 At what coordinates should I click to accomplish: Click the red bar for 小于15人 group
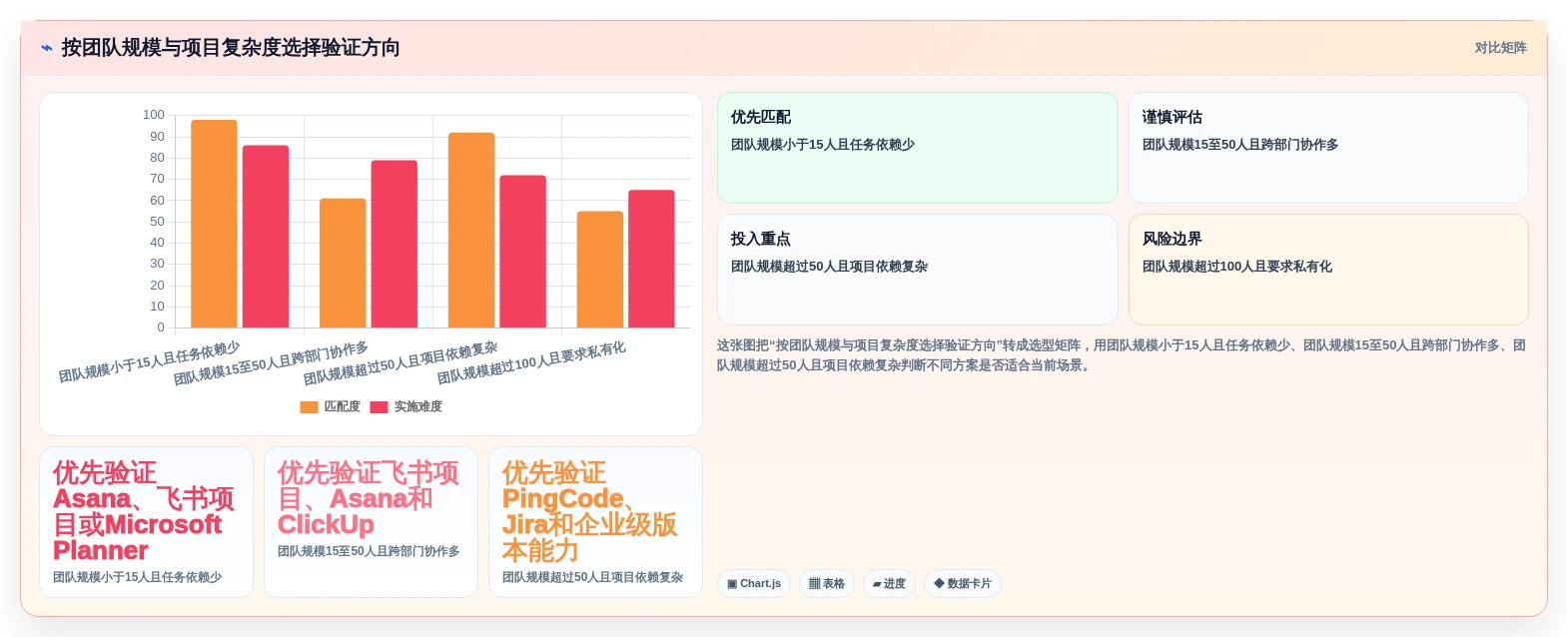(x=266, y=237)
